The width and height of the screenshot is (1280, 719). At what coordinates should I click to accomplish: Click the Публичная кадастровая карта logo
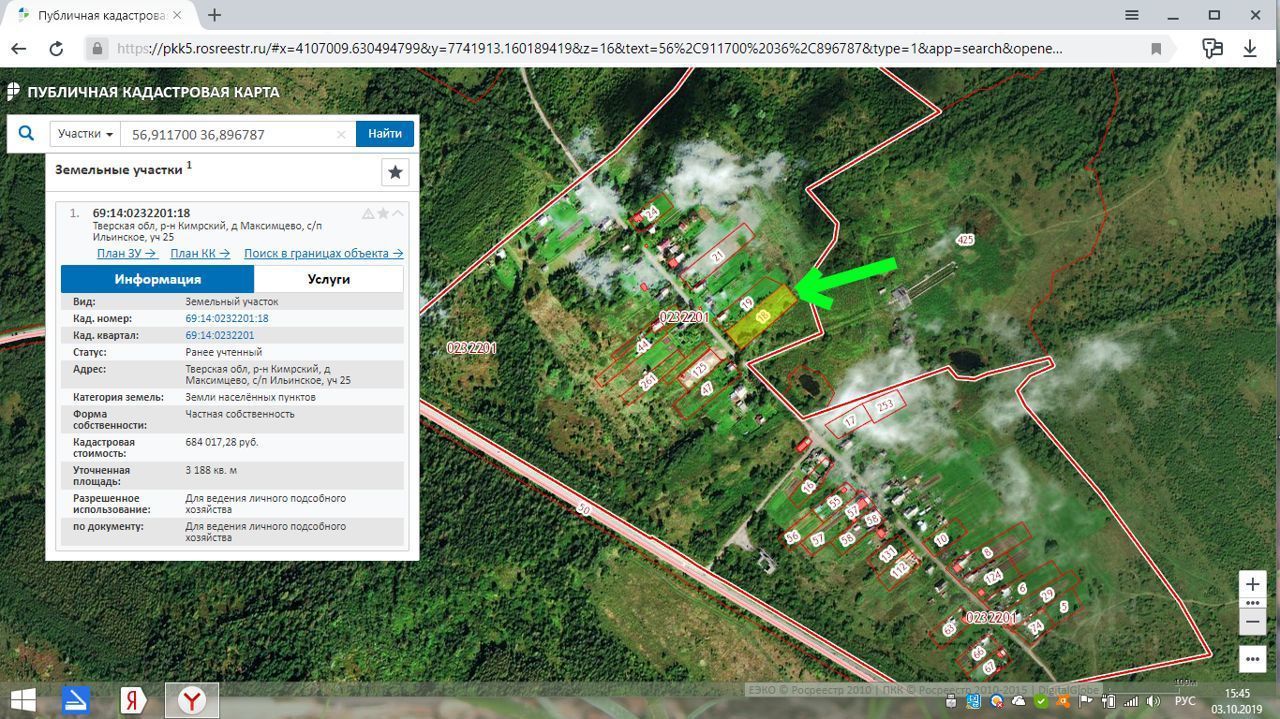click(x=143, y=92)
